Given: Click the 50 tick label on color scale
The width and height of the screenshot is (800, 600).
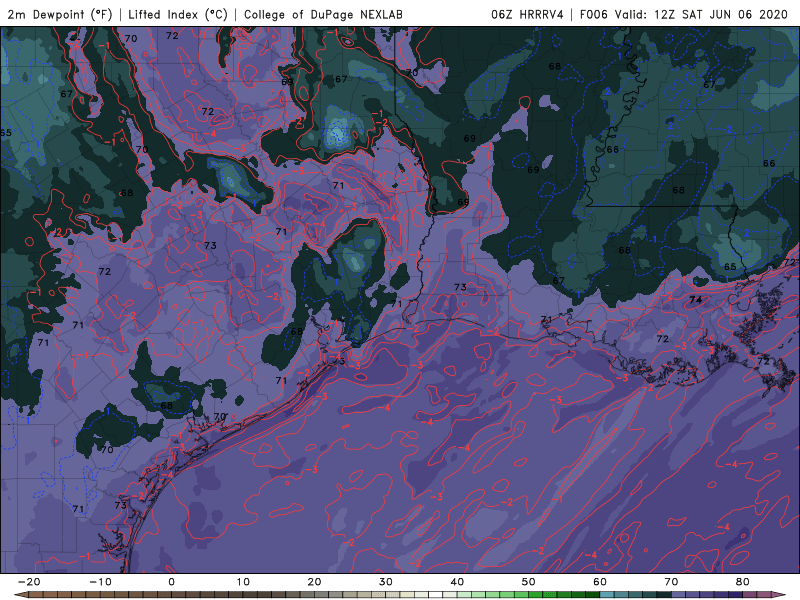Looking at the screenshot, I should click(529, 582).
